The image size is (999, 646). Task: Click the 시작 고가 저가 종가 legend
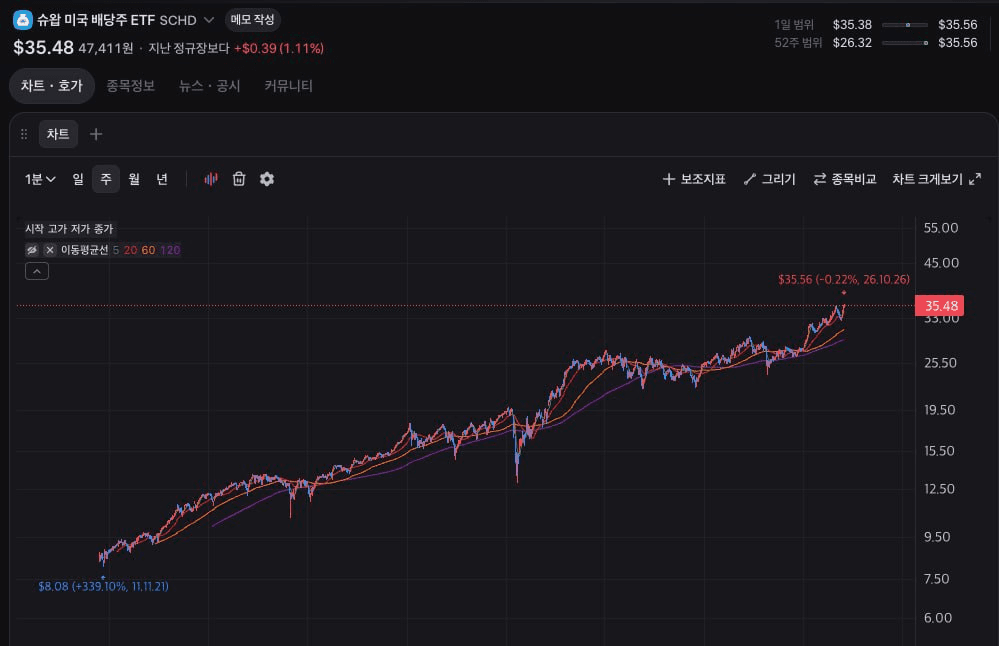pyautogui.click(x=69, y=229)
